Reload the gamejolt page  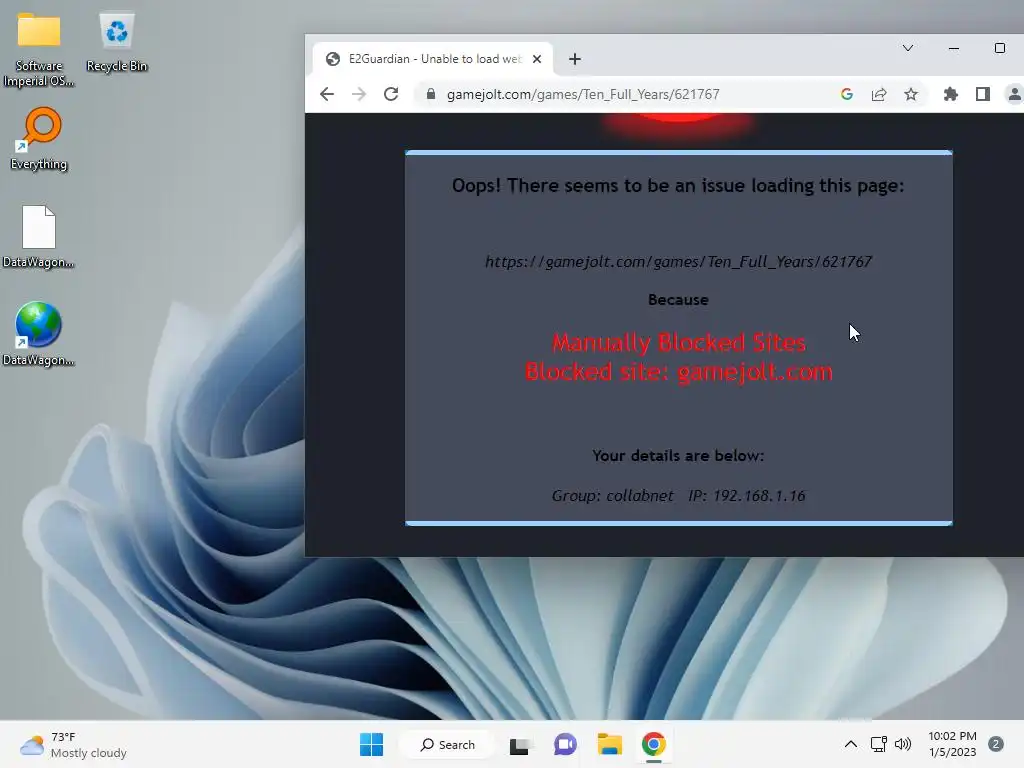[x=391, y=94]
